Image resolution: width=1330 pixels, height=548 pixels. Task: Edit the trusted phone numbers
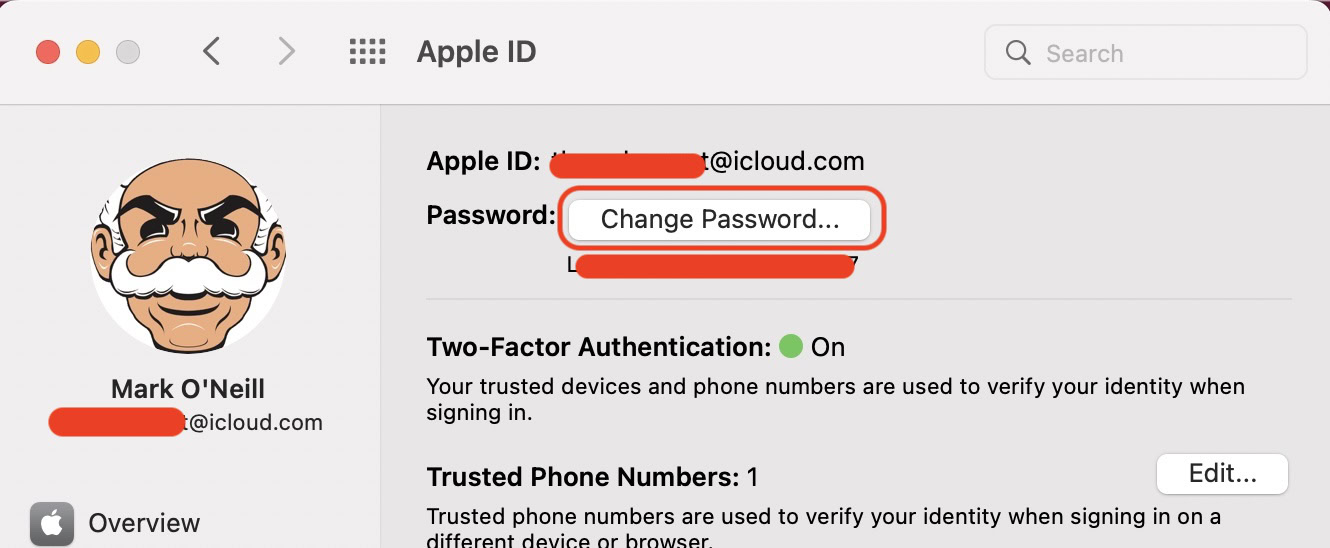click(x=1221, y=474)
